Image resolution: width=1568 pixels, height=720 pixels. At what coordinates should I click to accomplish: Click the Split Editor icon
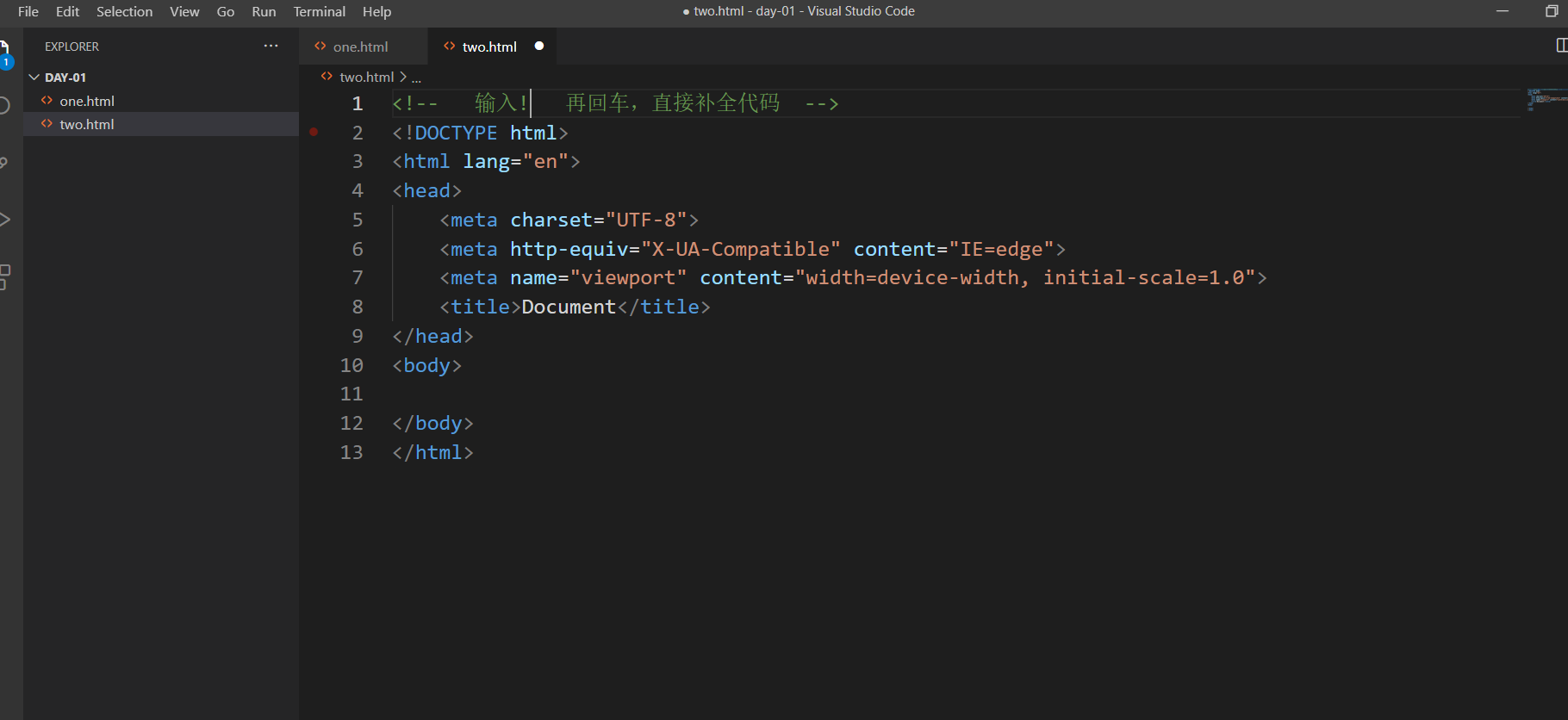click(x=1561, y=46)
